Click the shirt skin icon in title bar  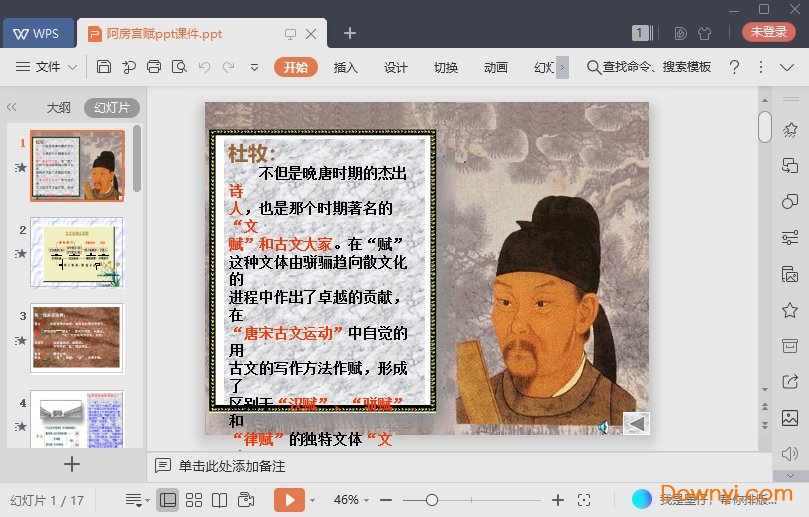click(x=704, y=34)
